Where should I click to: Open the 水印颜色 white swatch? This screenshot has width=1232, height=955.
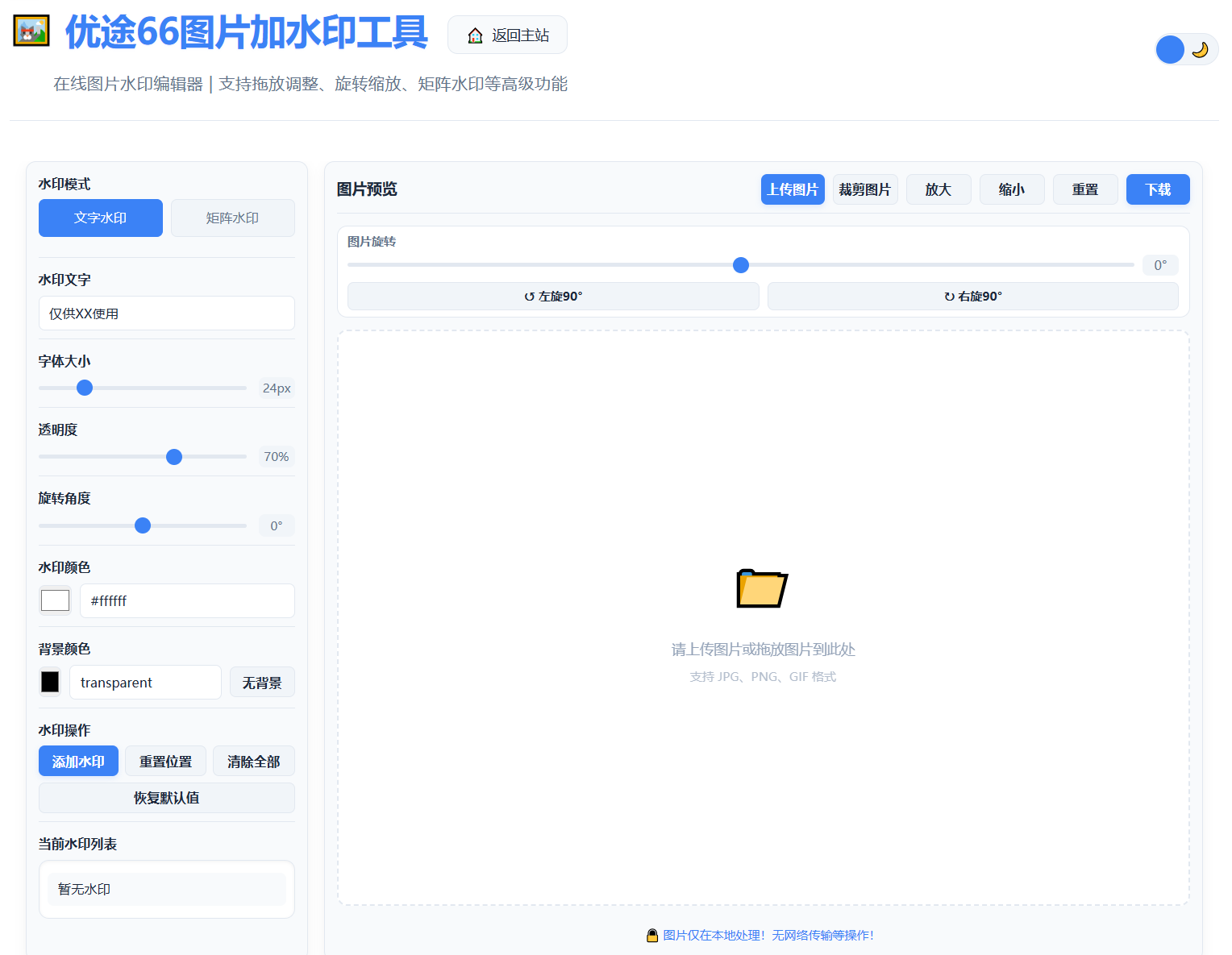tap(56, 600)
